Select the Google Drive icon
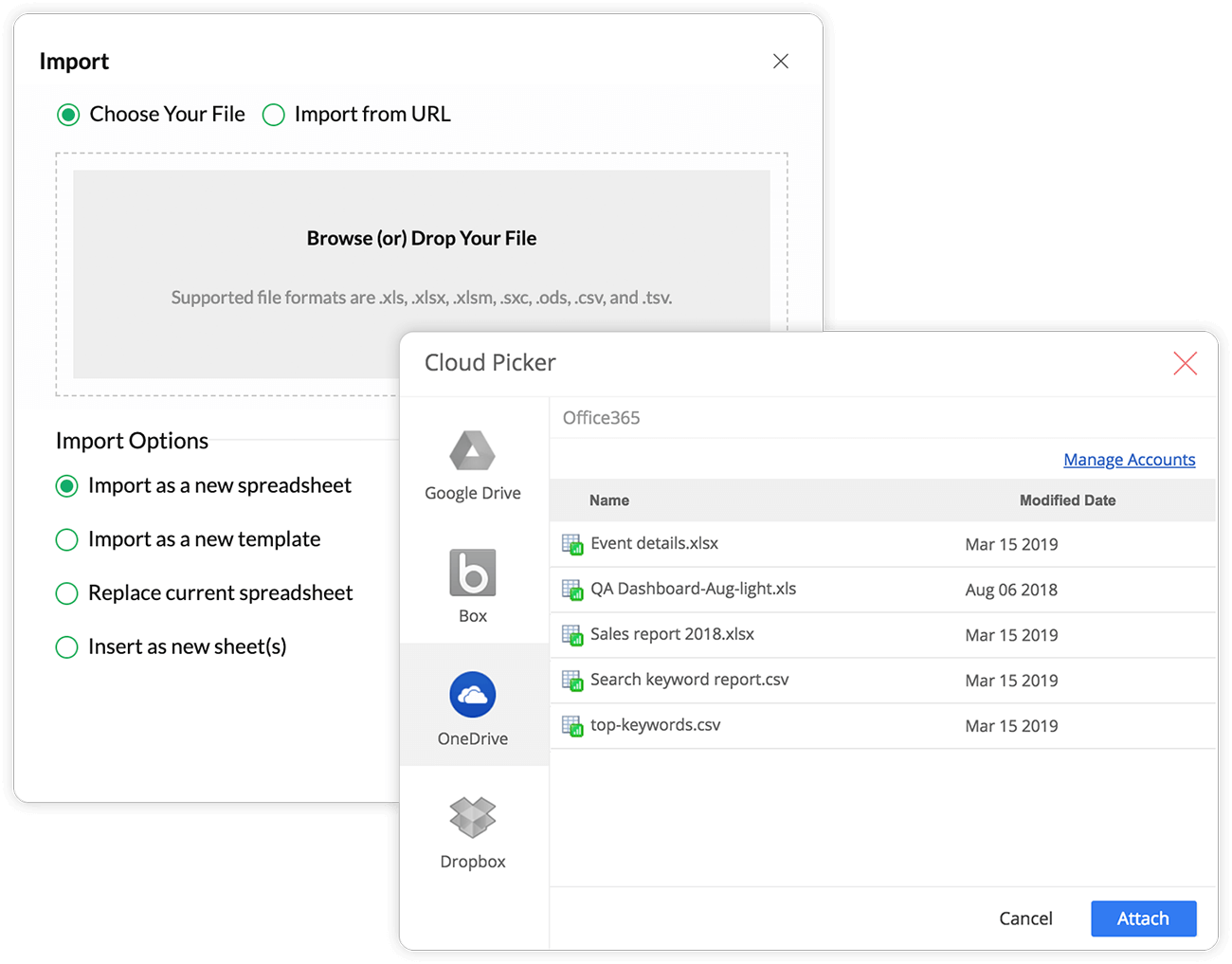 pos(472,451)
